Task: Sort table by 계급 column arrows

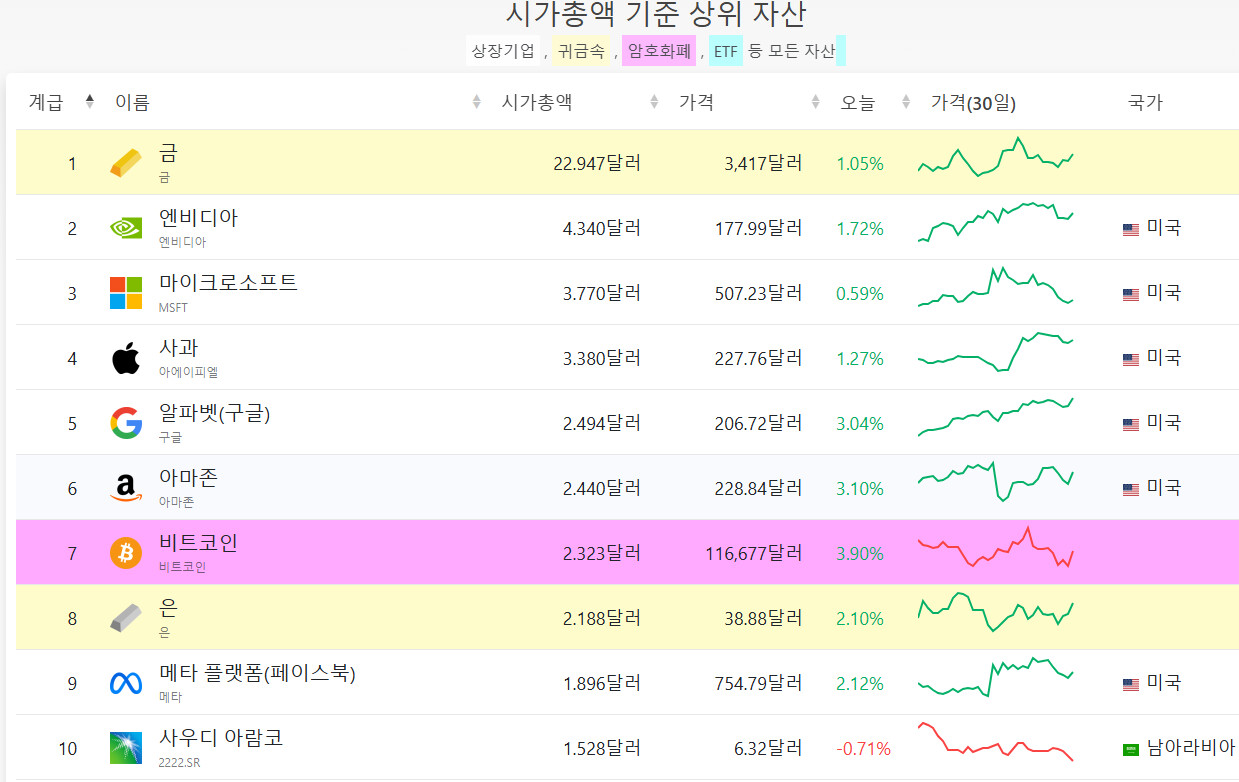Action: point(90,101)
